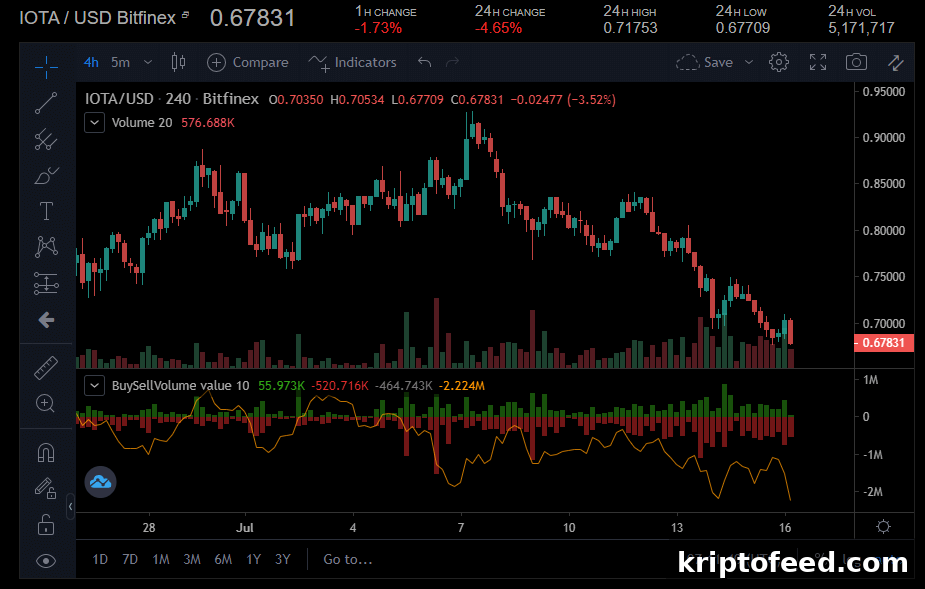
Task: Click the 24H LOW value 0.67709
Action: click(743, 28)
